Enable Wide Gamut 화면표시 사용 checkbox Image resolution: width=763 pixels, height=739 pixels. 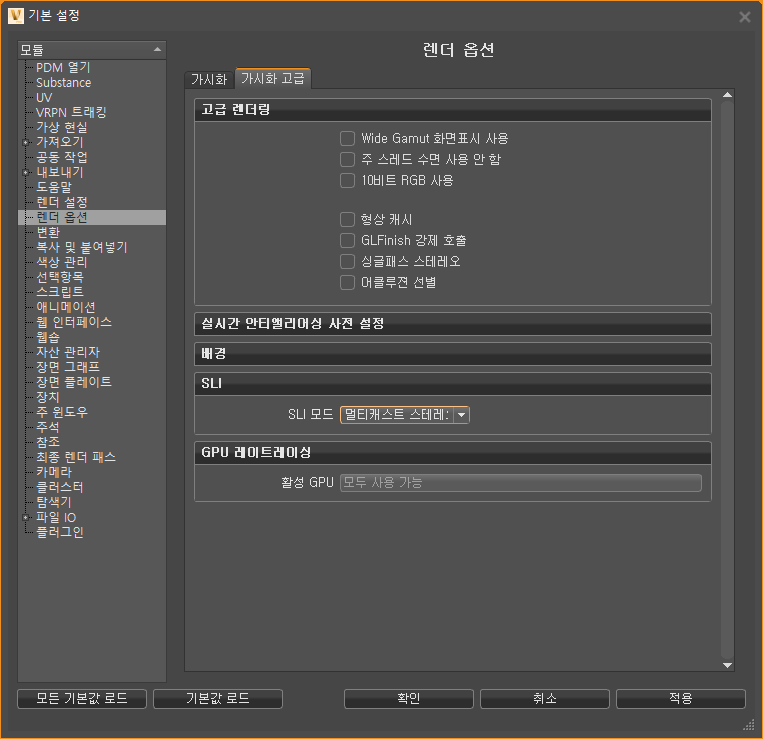pyautogui.click(x=347, y=138)
